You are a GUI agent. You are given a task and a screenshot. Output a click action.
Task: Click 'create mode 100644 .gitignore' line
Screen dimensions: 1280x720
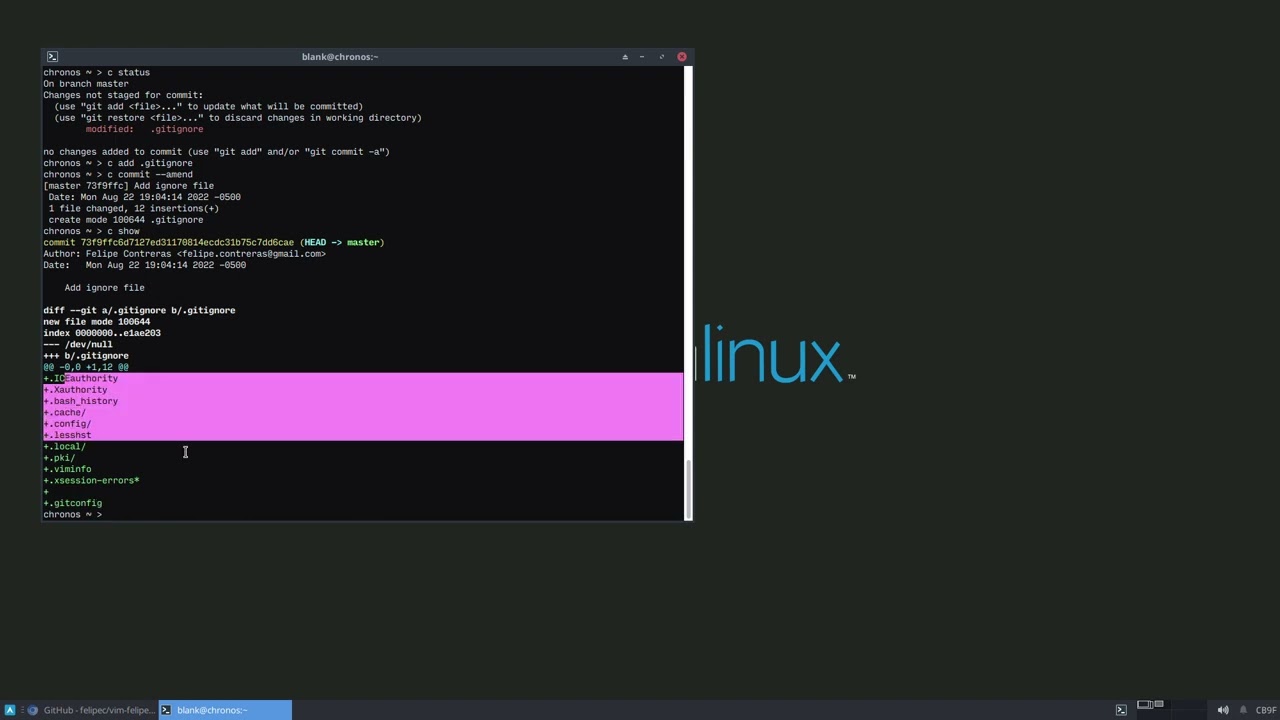click(x=126, y=220)
